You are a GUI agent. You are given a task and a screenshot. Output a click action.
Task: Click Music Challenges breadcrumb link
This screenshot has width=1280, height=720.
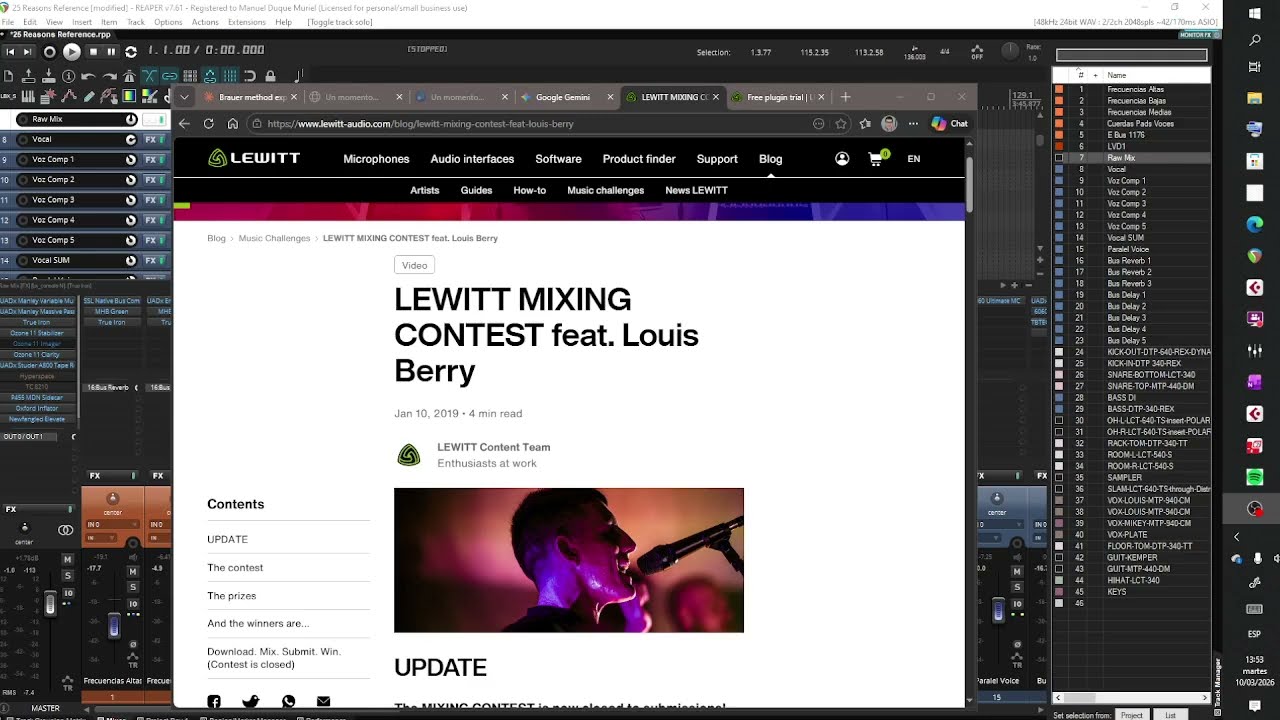tap(274, 238)
